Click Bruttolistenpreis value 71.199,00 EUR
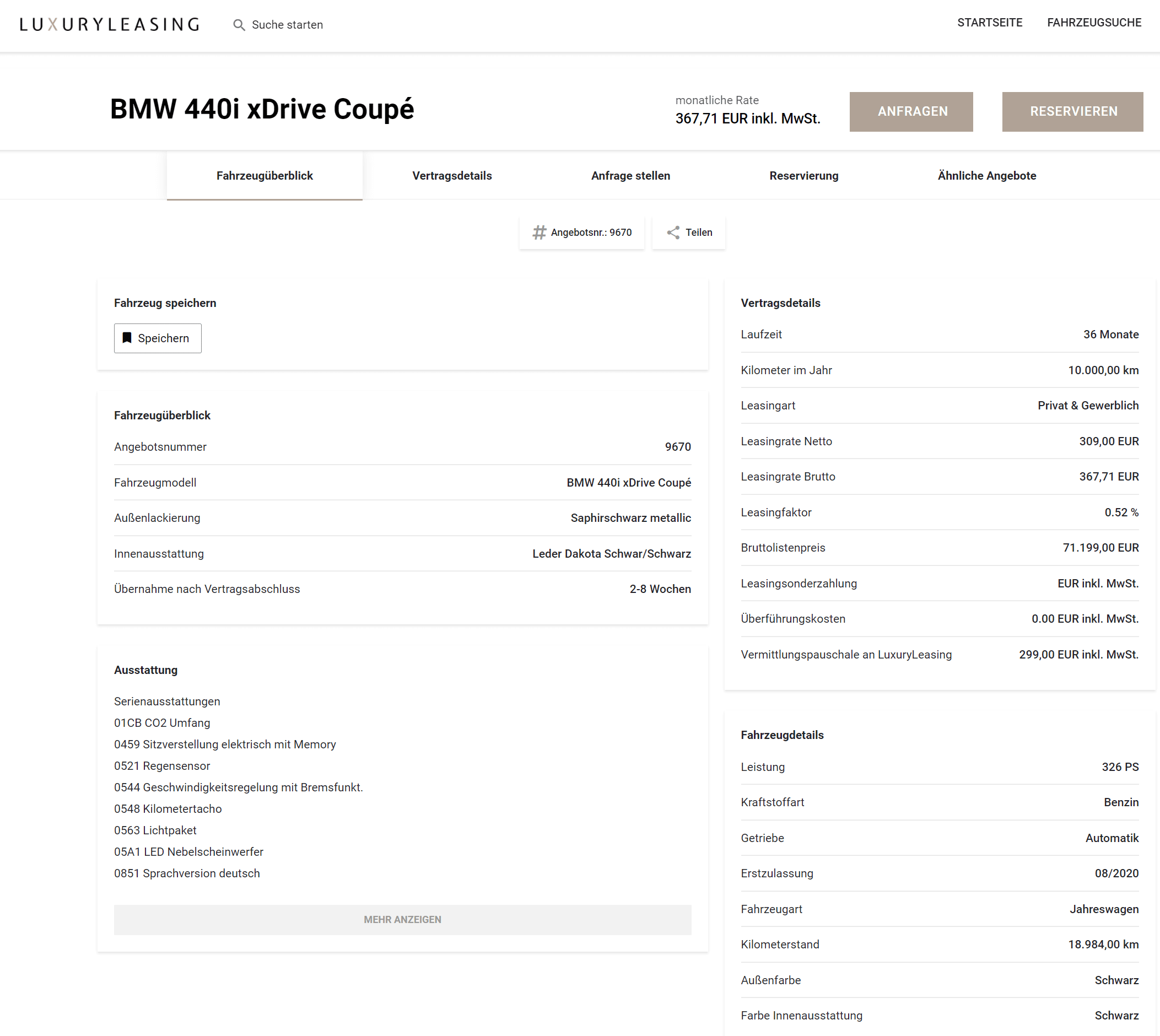 pyautogui.click(x=1101, y=548)
